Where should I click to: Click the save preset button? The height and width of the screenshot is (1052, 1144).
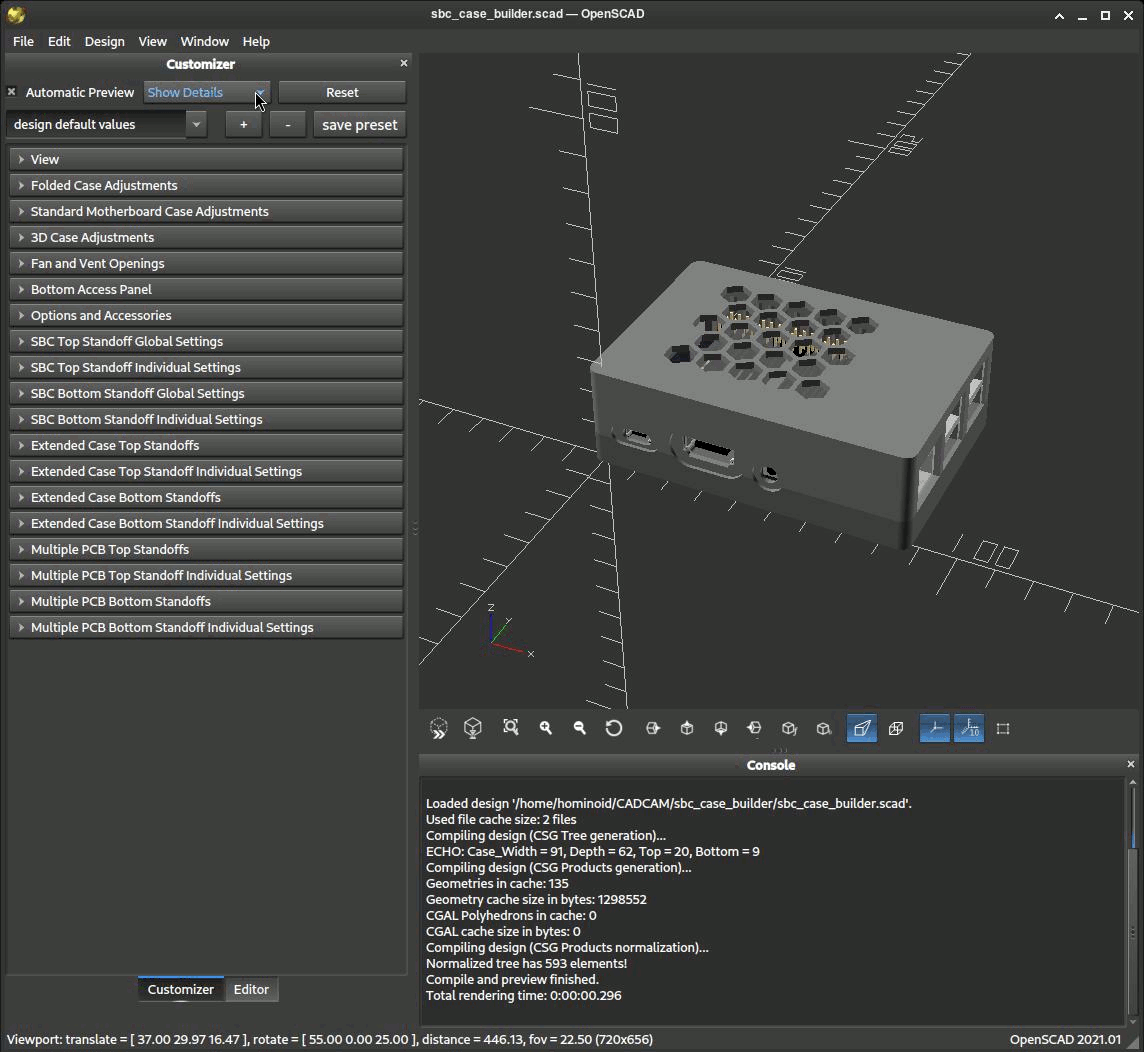(359, 125)
